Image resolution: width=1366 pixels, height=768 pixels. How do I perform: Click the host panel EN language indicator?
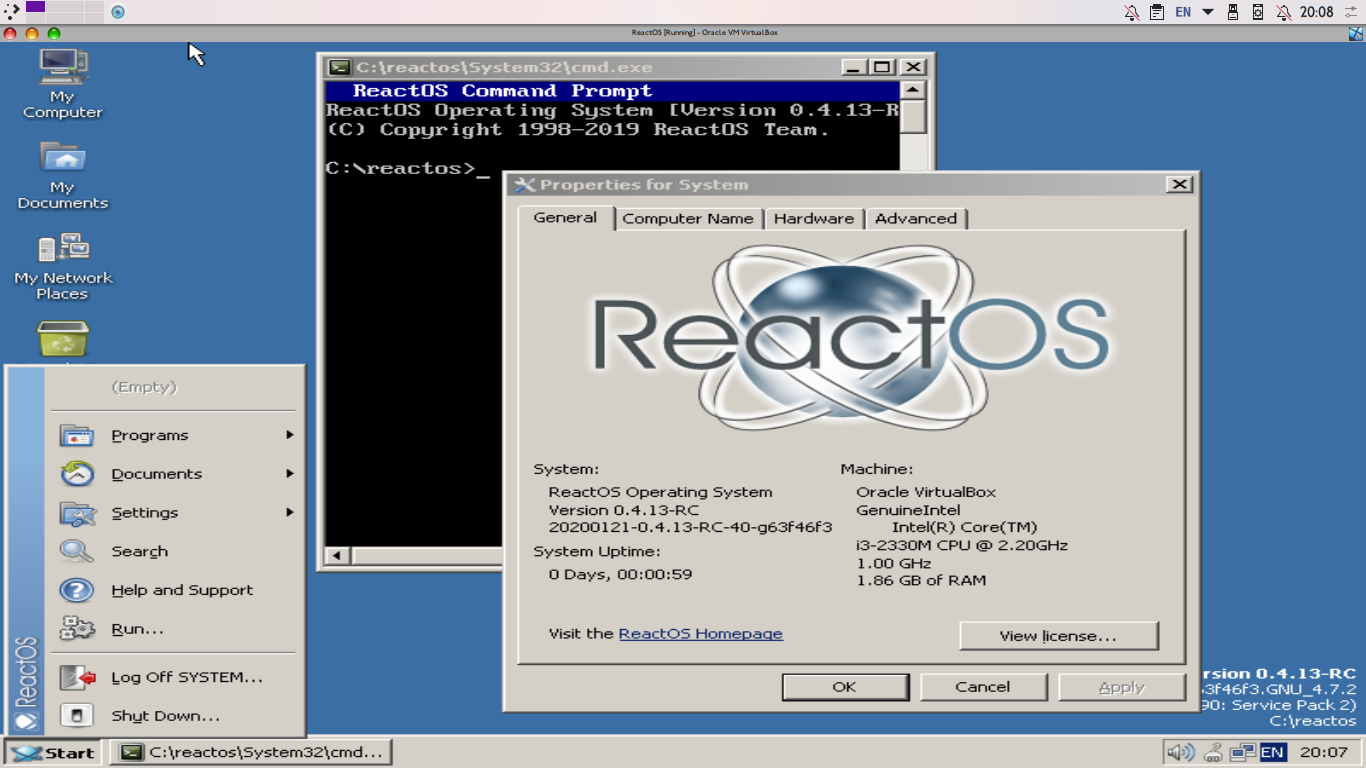coord(1183,12)
